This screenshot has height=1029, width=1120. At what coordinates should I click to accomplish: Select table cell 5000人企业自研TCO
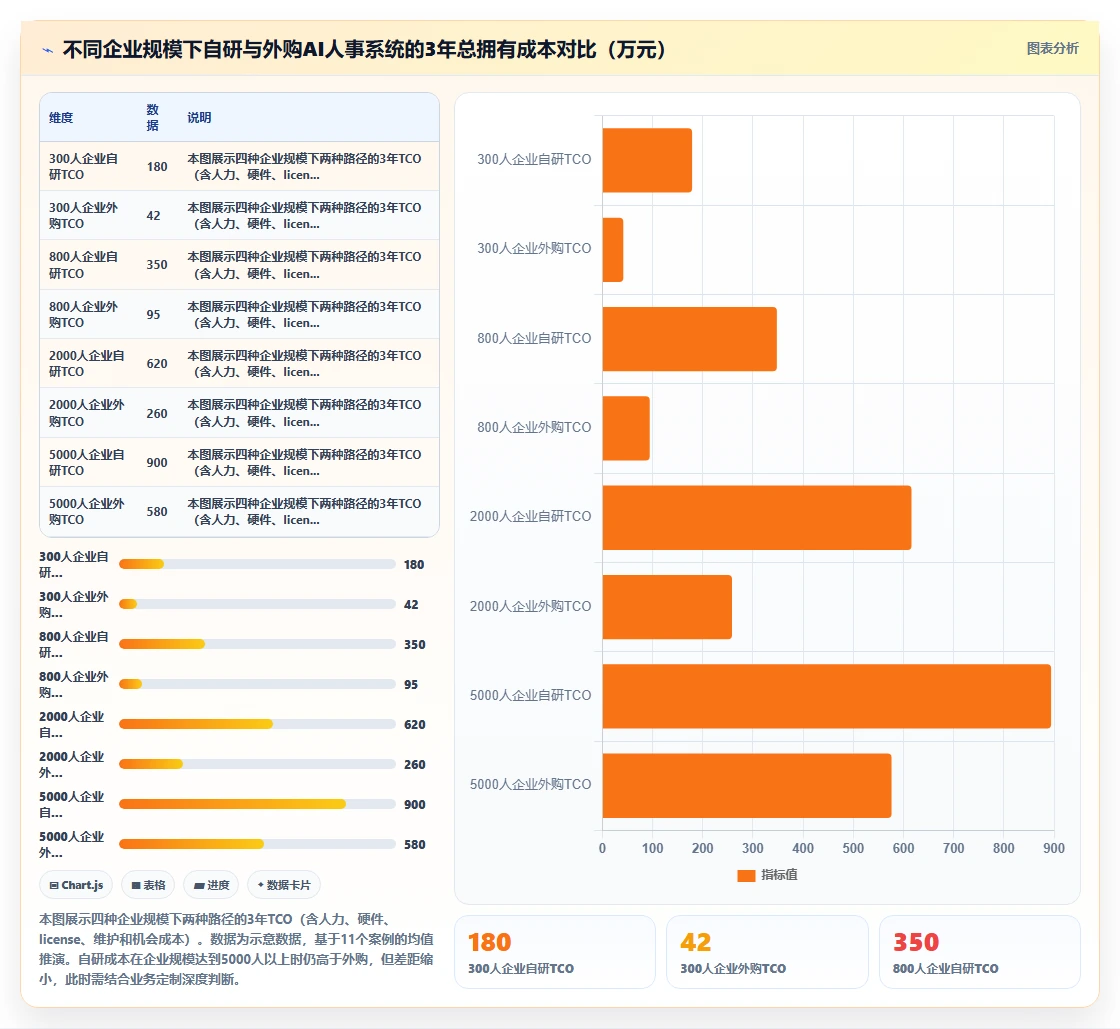click(x=86, y=462)
